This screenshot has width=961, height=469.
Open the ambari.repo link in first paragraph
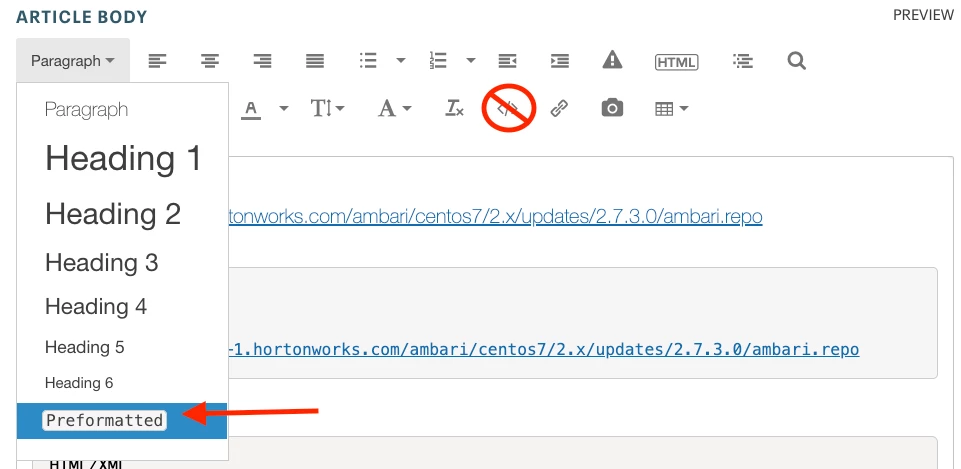pos(495,216)
